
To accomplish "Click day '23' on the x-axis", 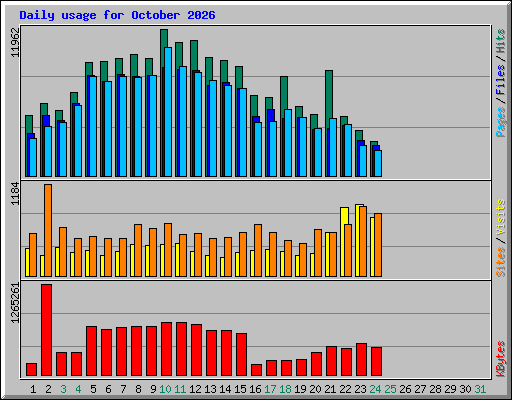I will point(360,389).
